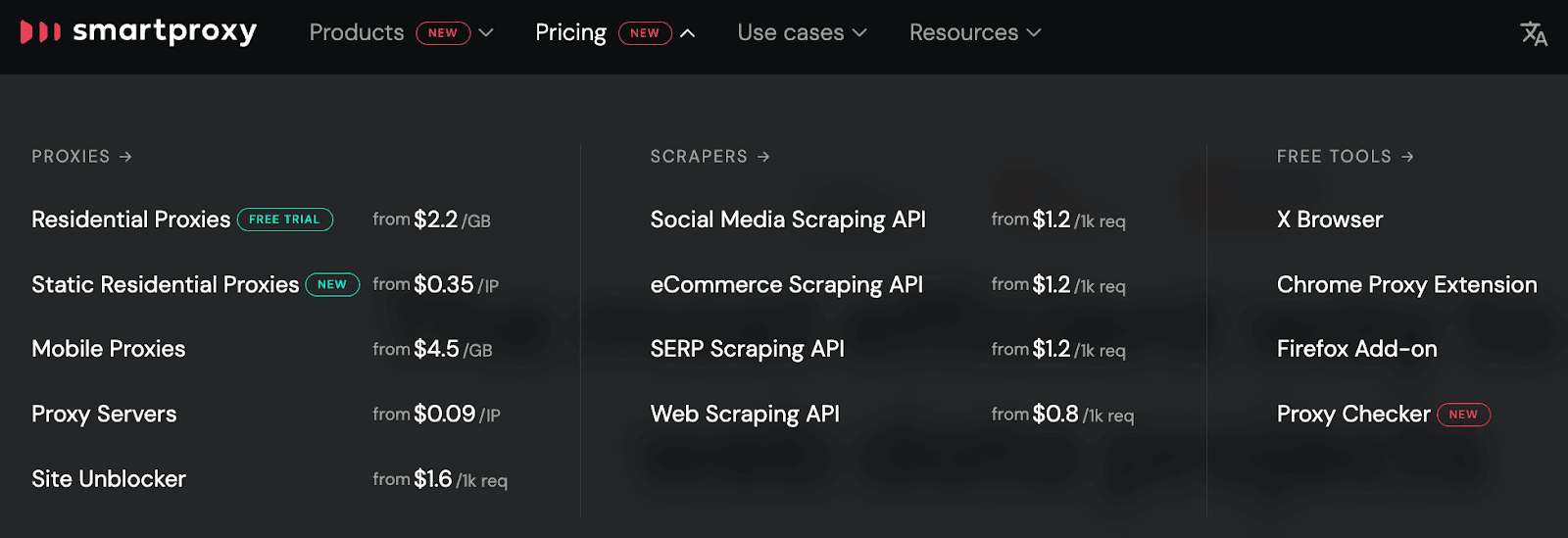1568x538 pixels.
Task: Click SERP Scraping API price $1.2
Action: (1058, 349)
